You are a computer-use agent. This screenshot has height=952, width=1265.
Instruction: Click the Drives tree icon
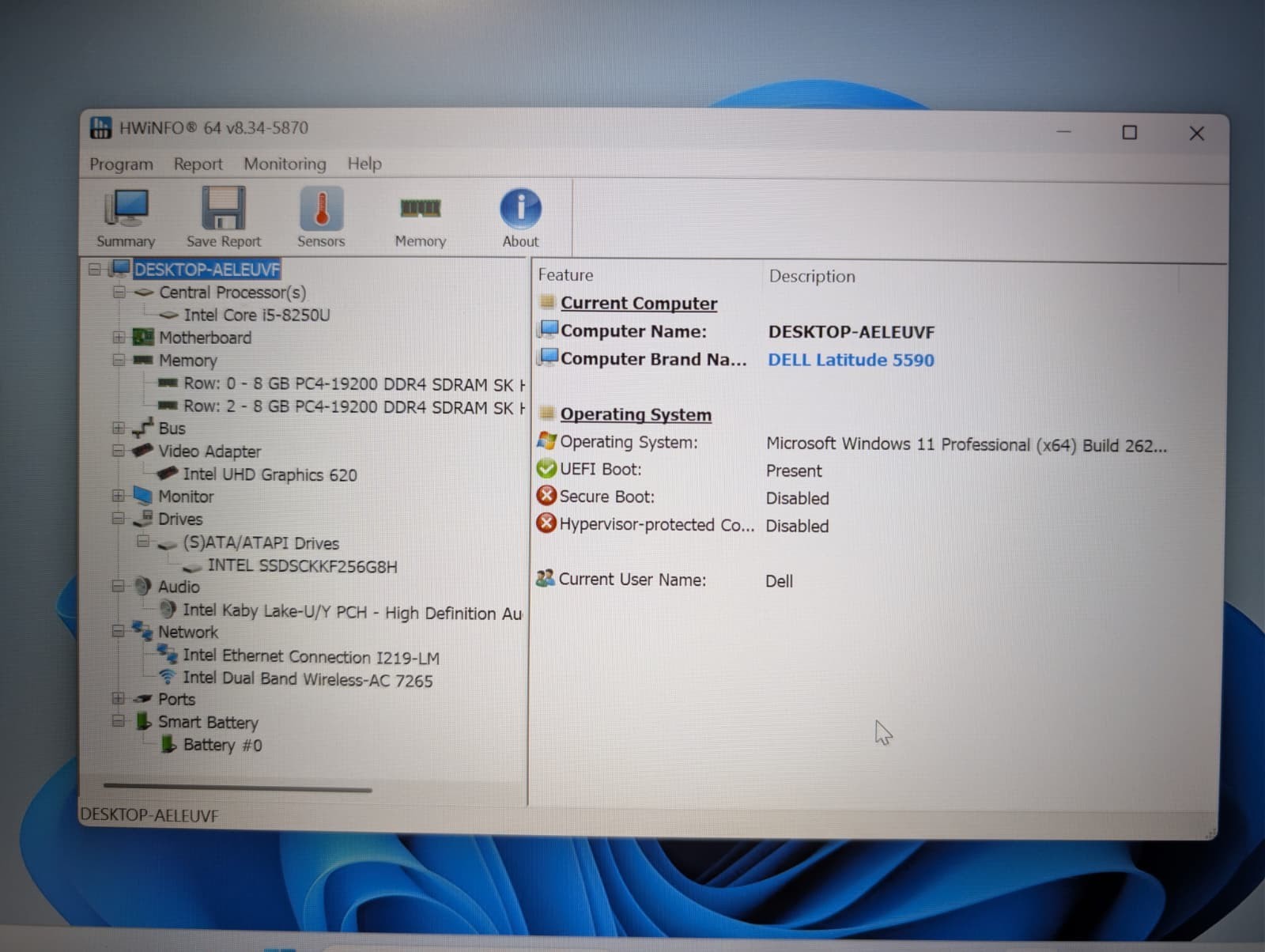[142, 519]
